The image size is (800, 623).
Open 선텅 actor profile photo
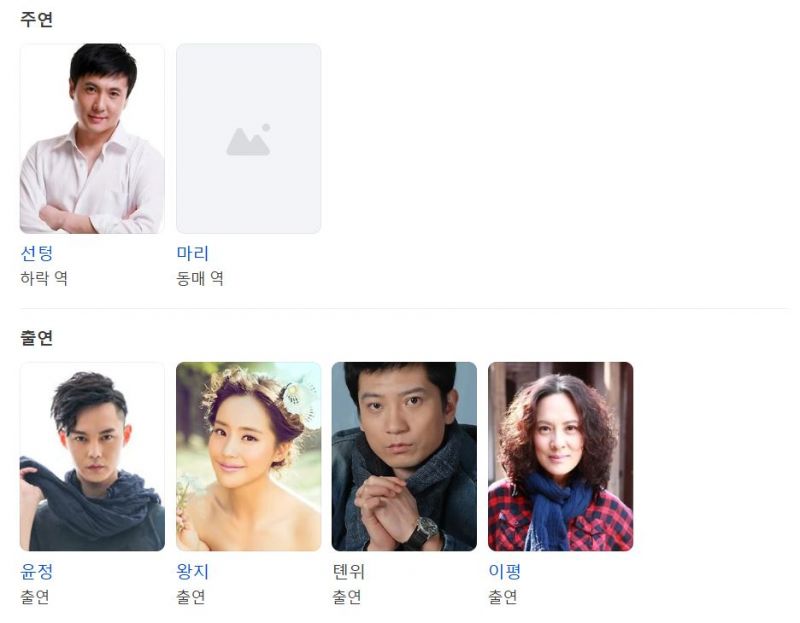pos(92,138)
